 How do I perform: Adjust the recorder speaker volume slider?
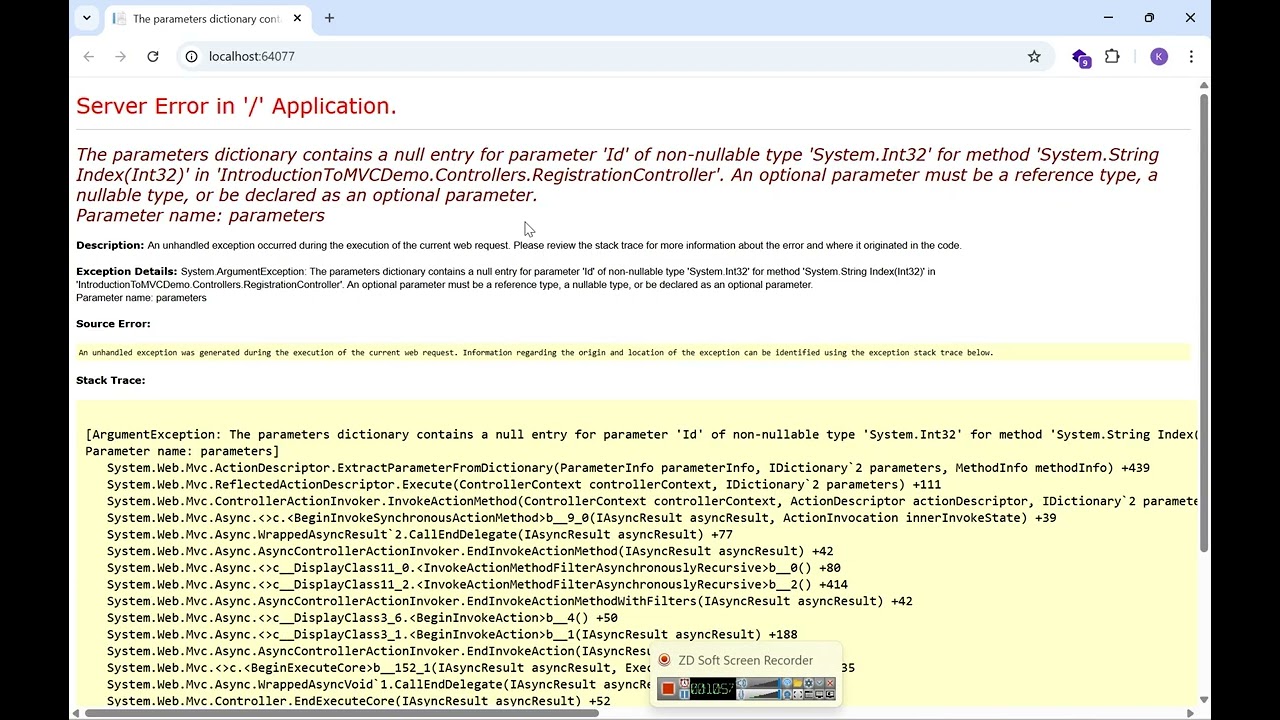pos(764,683)
